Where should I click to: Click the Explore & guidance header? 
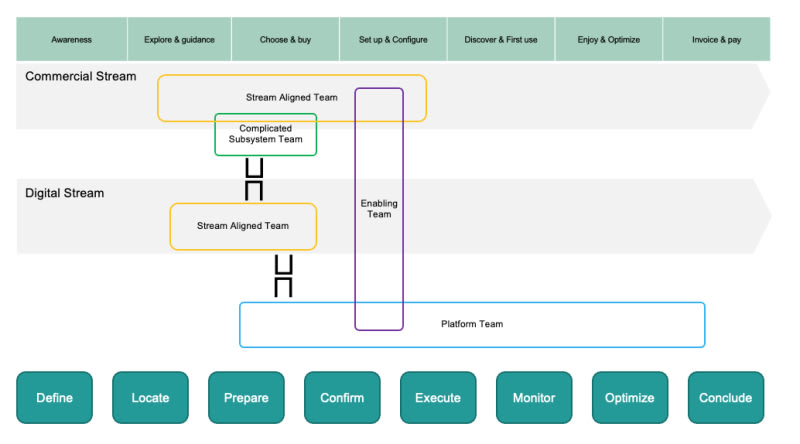click(179, 39)
